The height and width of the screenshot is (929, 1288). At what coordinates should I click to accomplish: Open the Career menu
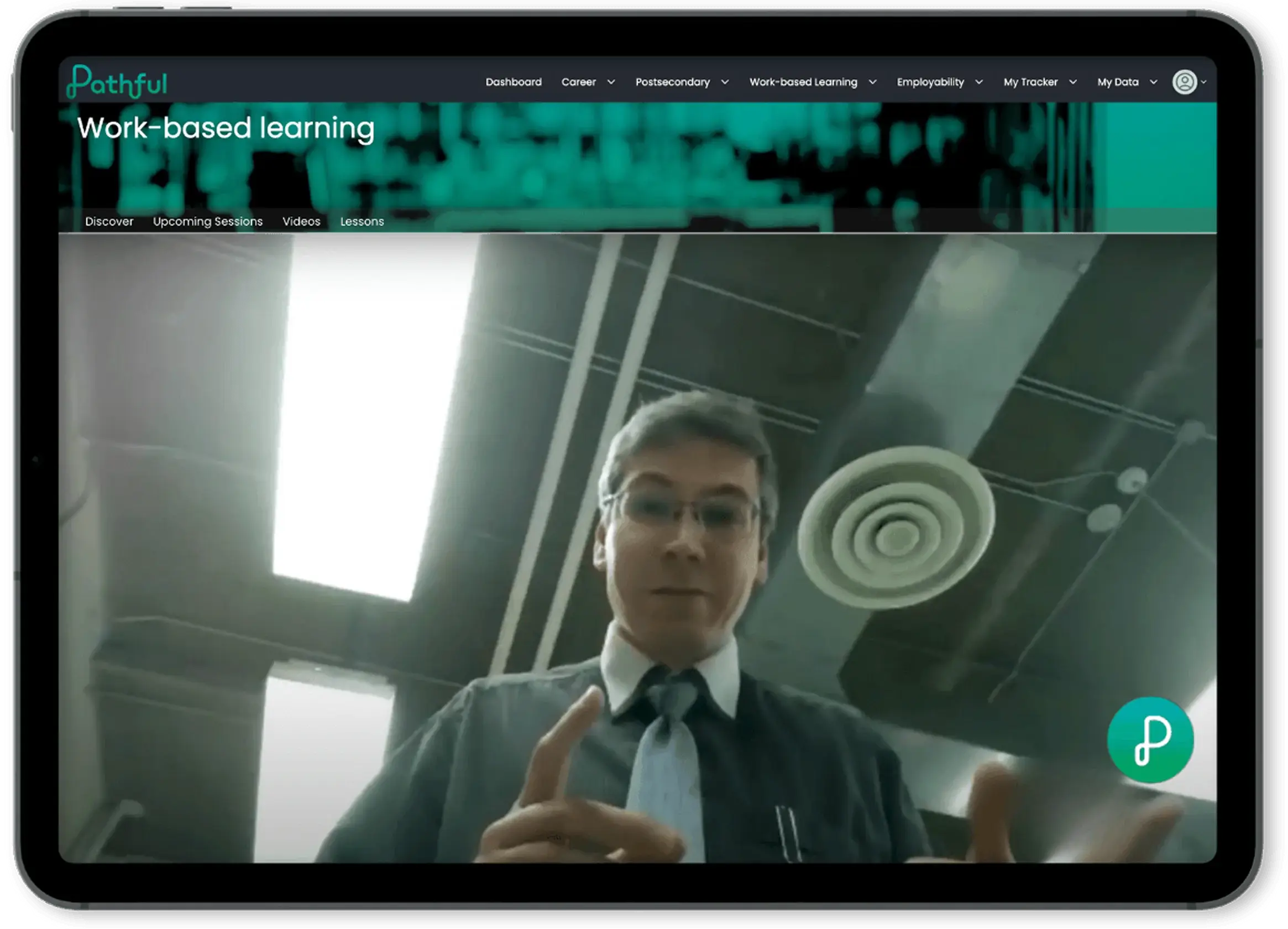(579, 82)
